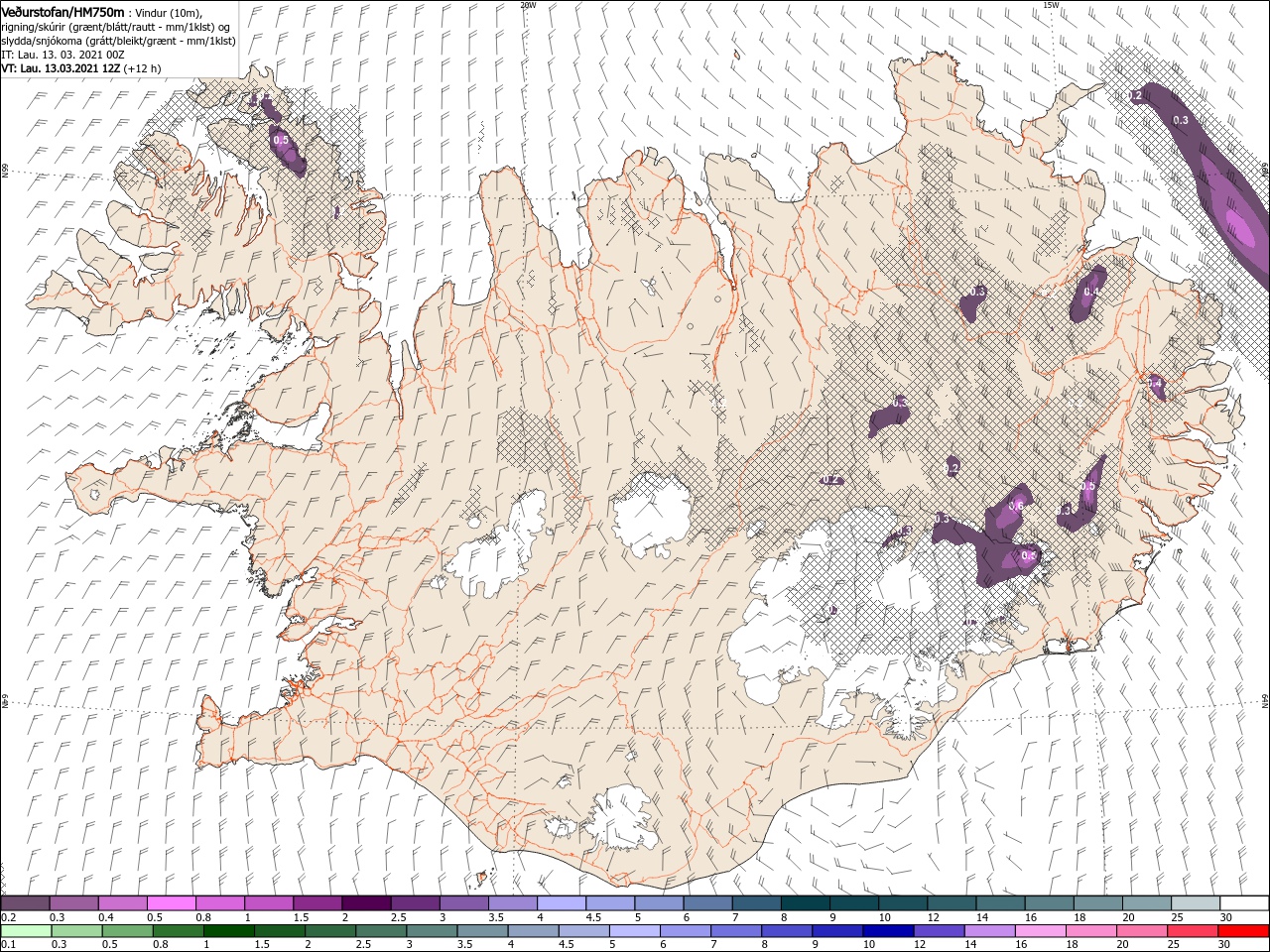Pick the bright red 30 rain legend swatch
This screenshot has height=952, width=1270.
1244,931
